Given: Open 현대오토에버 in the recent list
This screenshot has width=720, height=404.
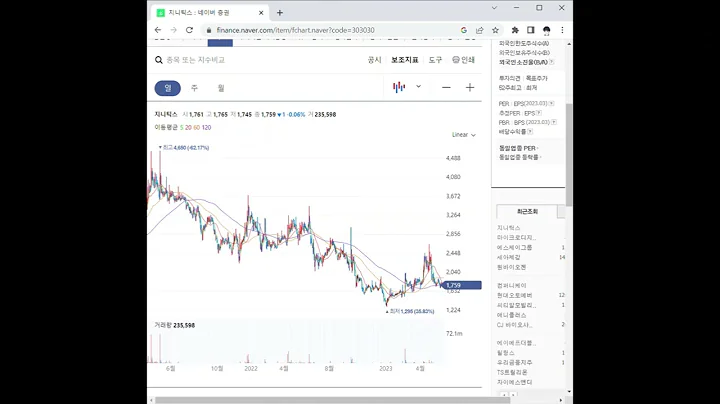Looking at the screenshot, I should click(514, 295).
